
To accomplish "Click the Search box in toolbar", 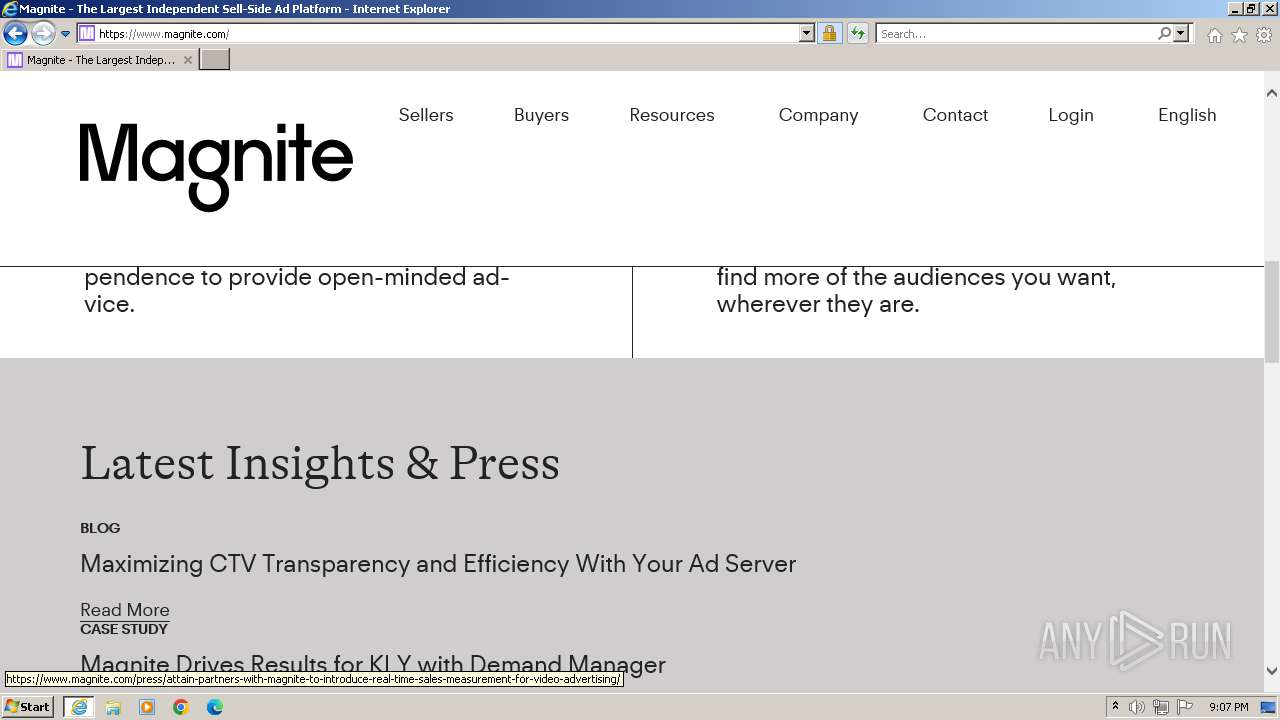I will point(1015,34).
